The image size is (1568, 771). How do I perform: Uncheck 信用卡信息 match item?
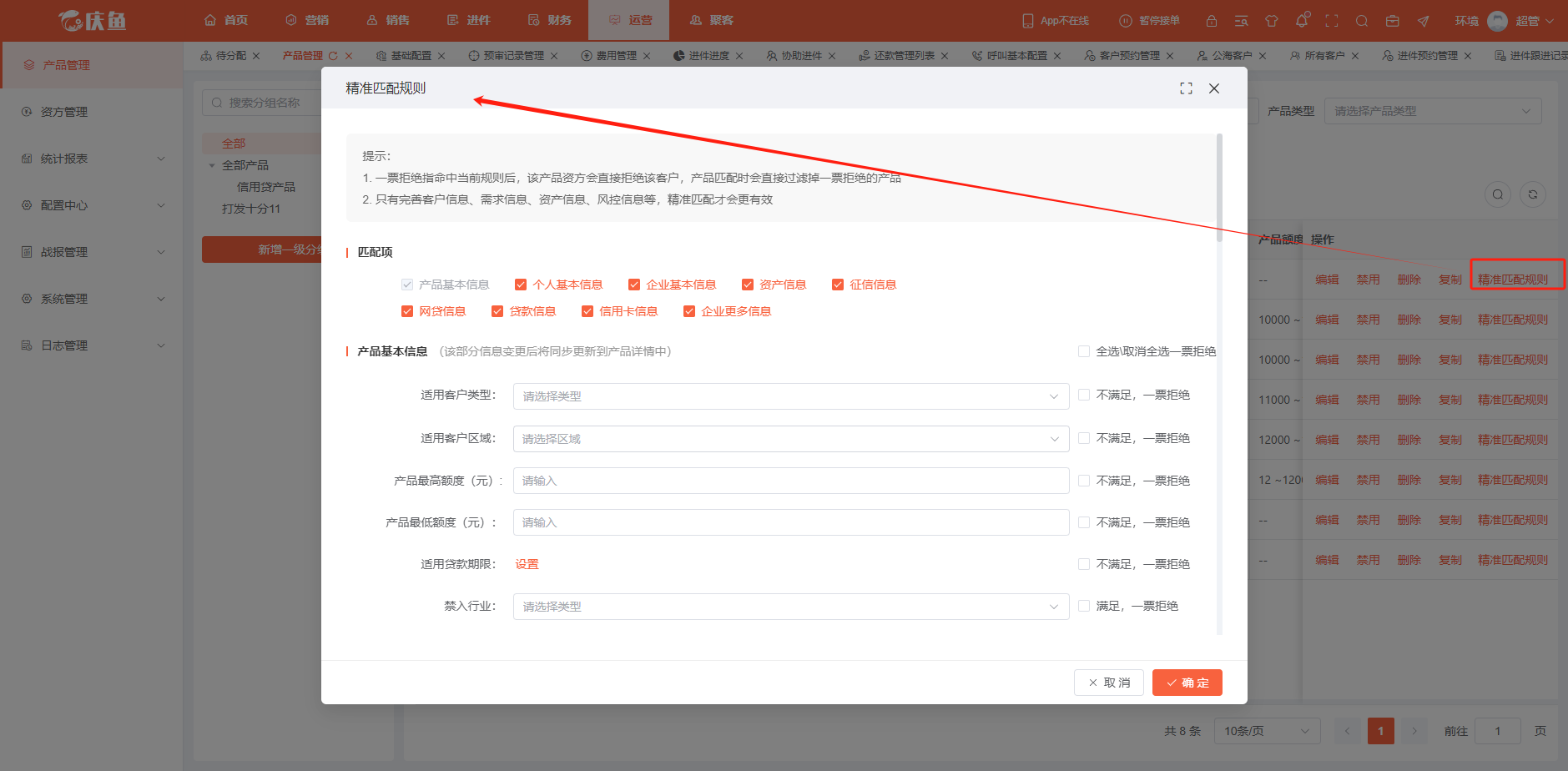[x=587, y=311]
